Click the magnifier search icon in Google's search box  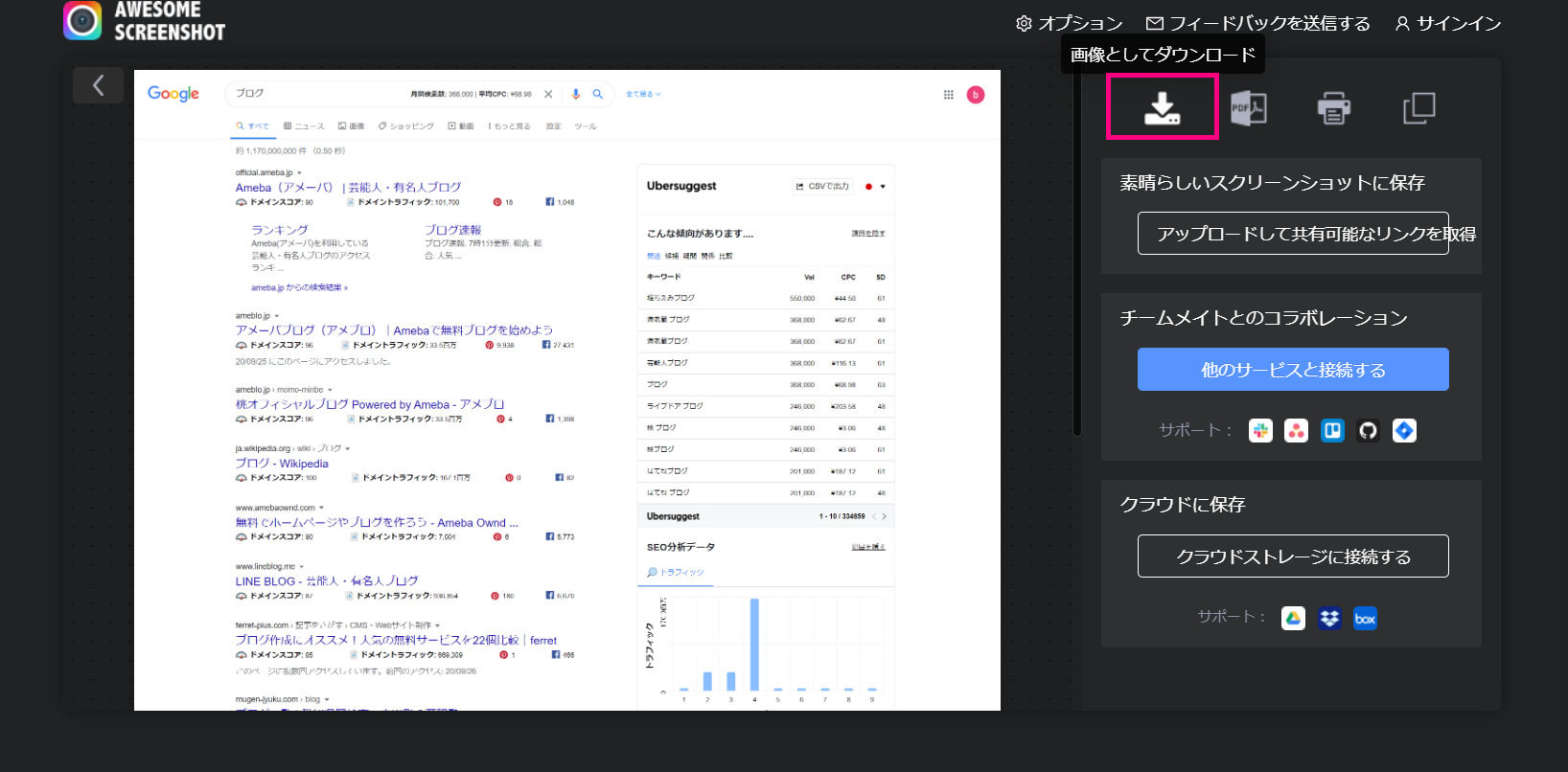pyautogui.click(x=597, y=94)
